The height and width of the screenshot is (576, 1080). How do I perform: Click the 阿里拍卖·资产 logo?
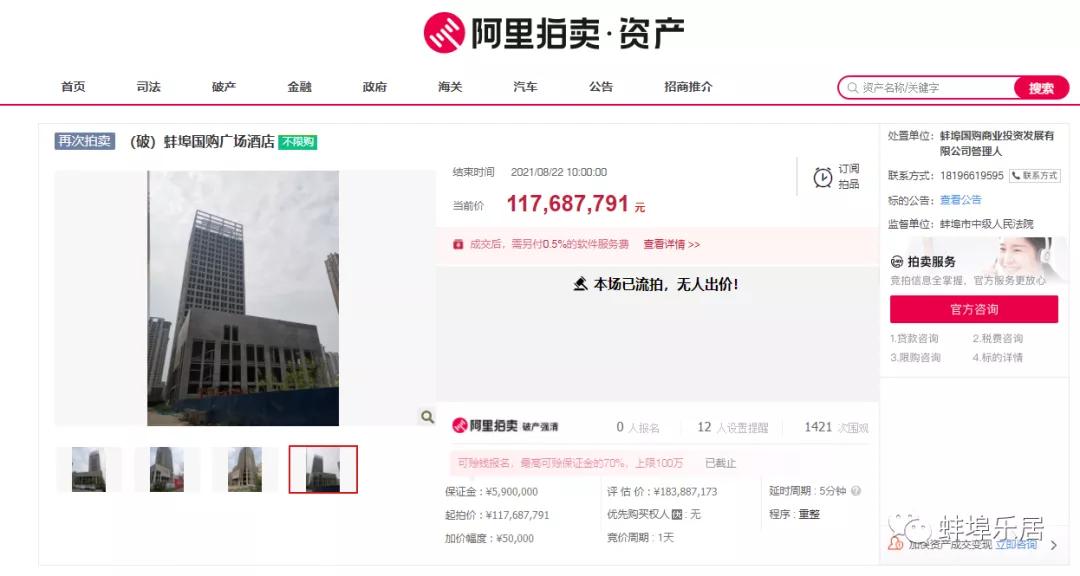click(554, 32)
